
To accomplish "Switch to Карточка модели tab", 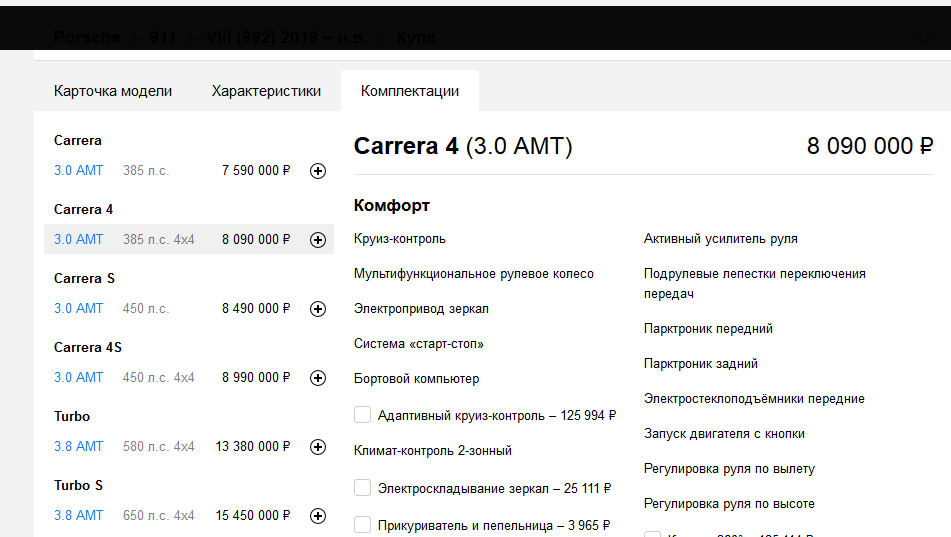I will [x=113, y=91].
